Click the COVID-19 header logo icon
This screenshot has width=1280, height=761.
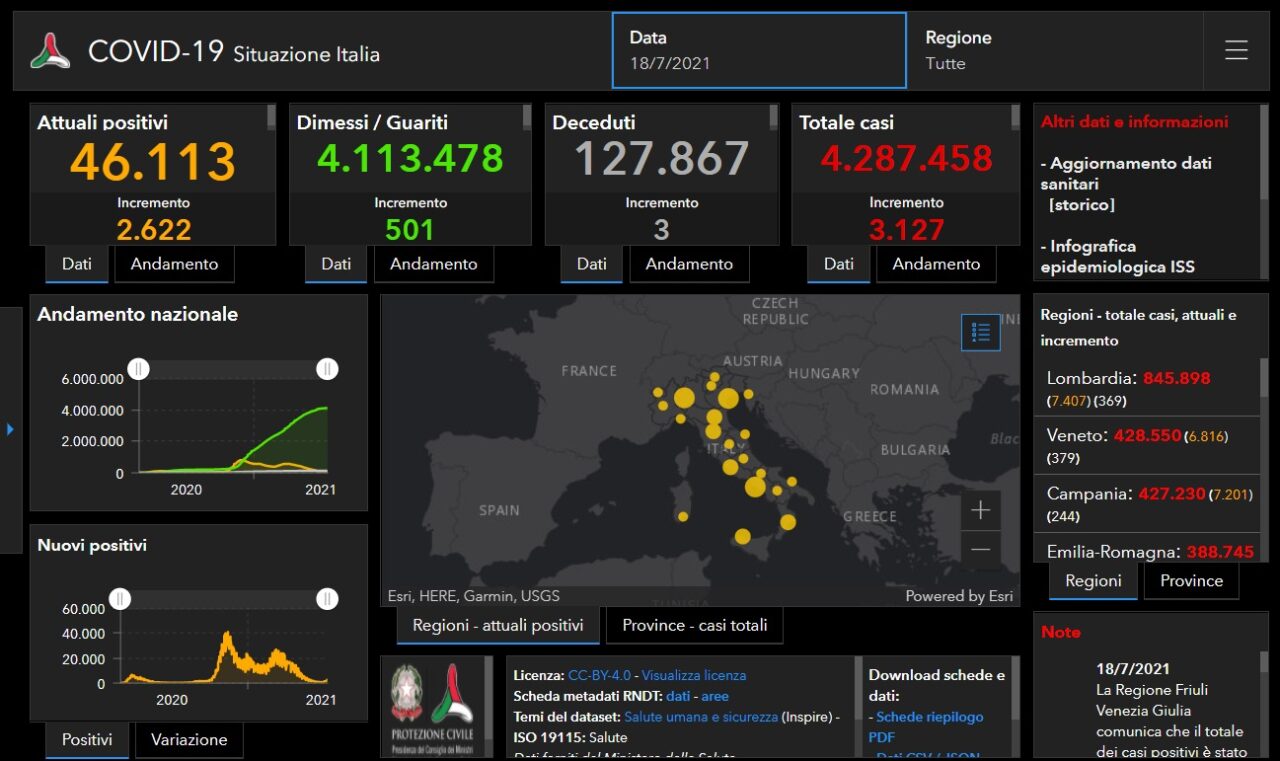point(50,51)
